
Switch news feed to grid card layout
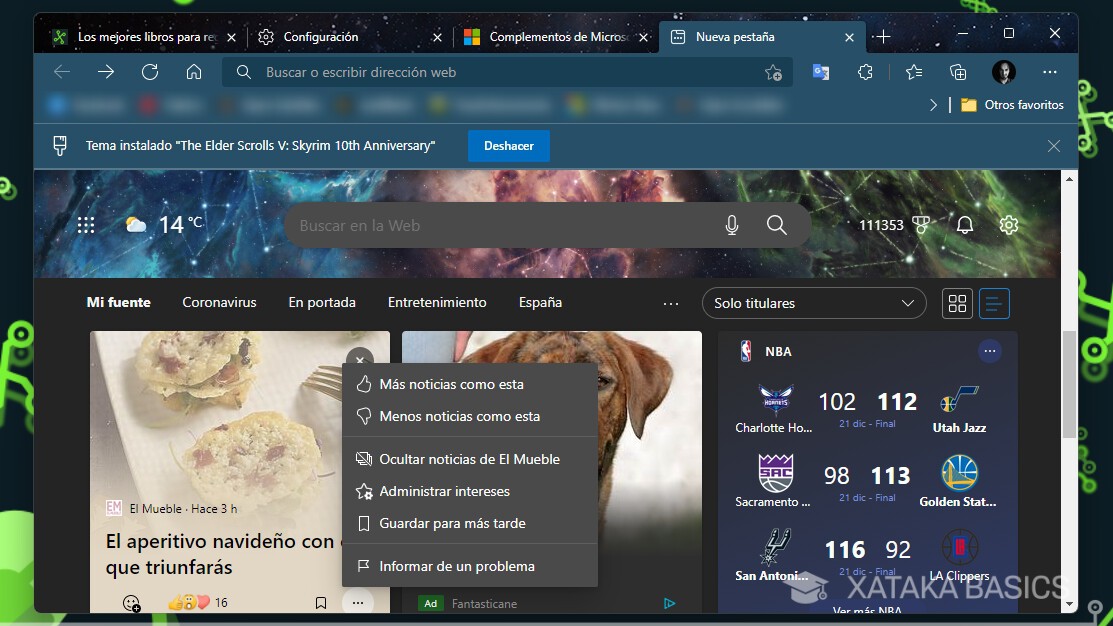(x=956, y=303)
